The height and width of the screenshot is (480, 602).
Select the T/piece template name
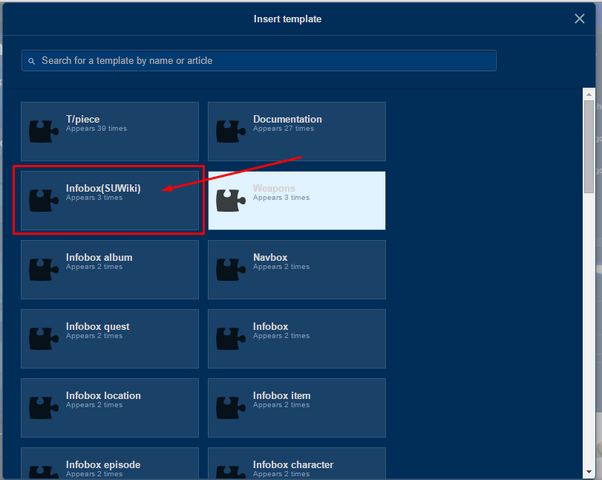point(83,119)
